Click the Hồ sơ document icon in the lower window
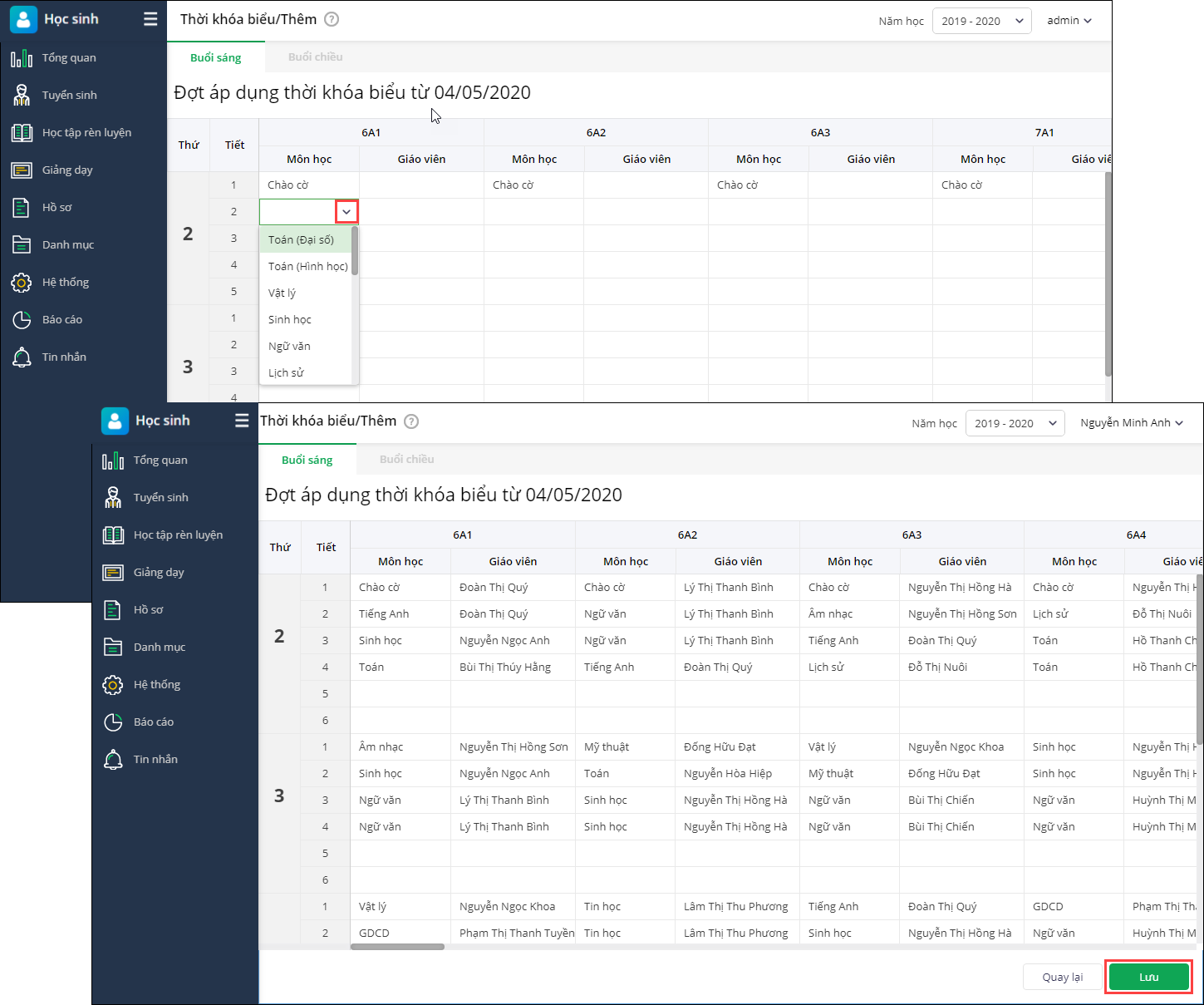This screenshot has width=1204, height=1005. pos(113,610)
